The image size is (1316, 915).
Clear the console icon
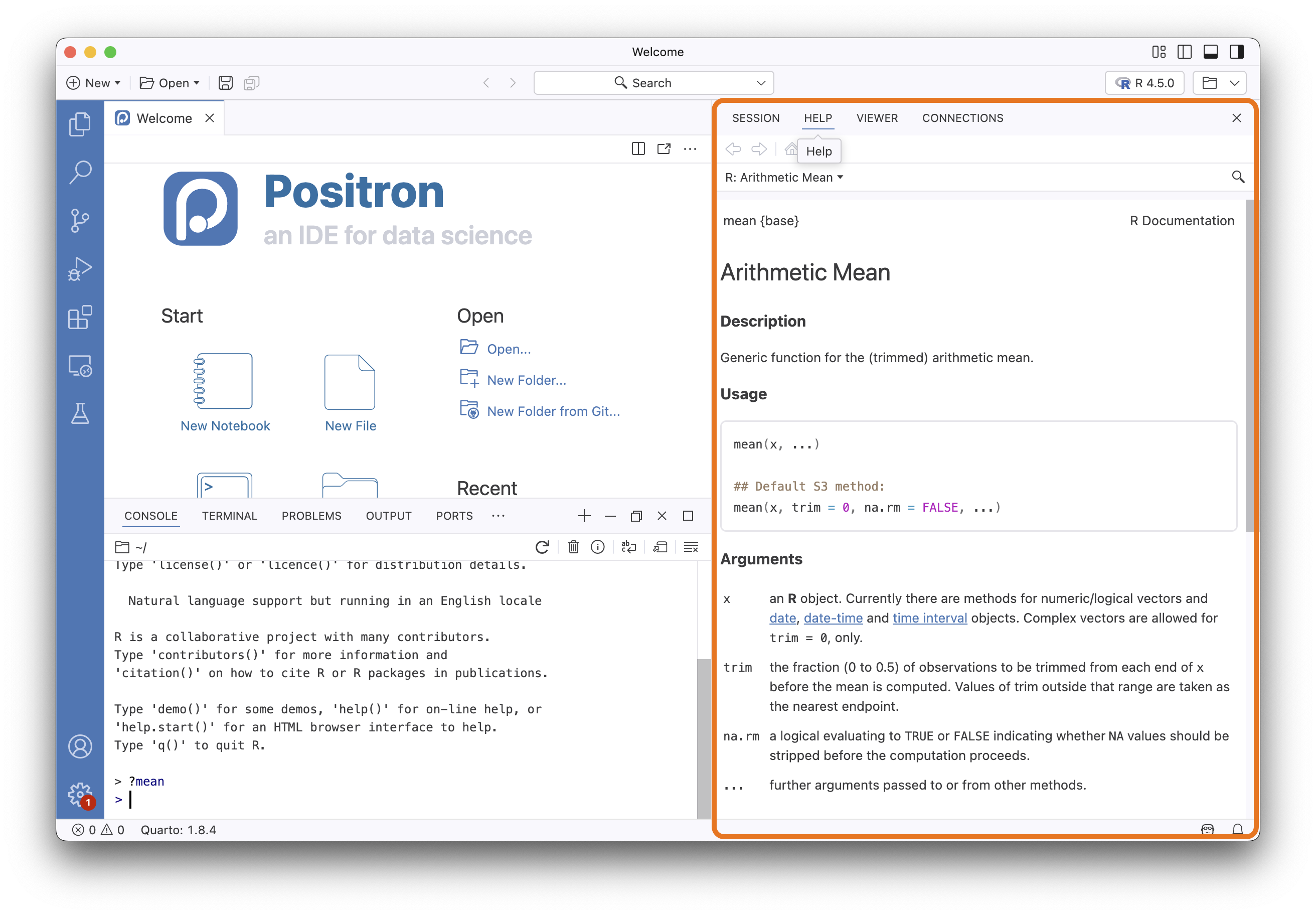pyautogui.click(x=691, y=547)
